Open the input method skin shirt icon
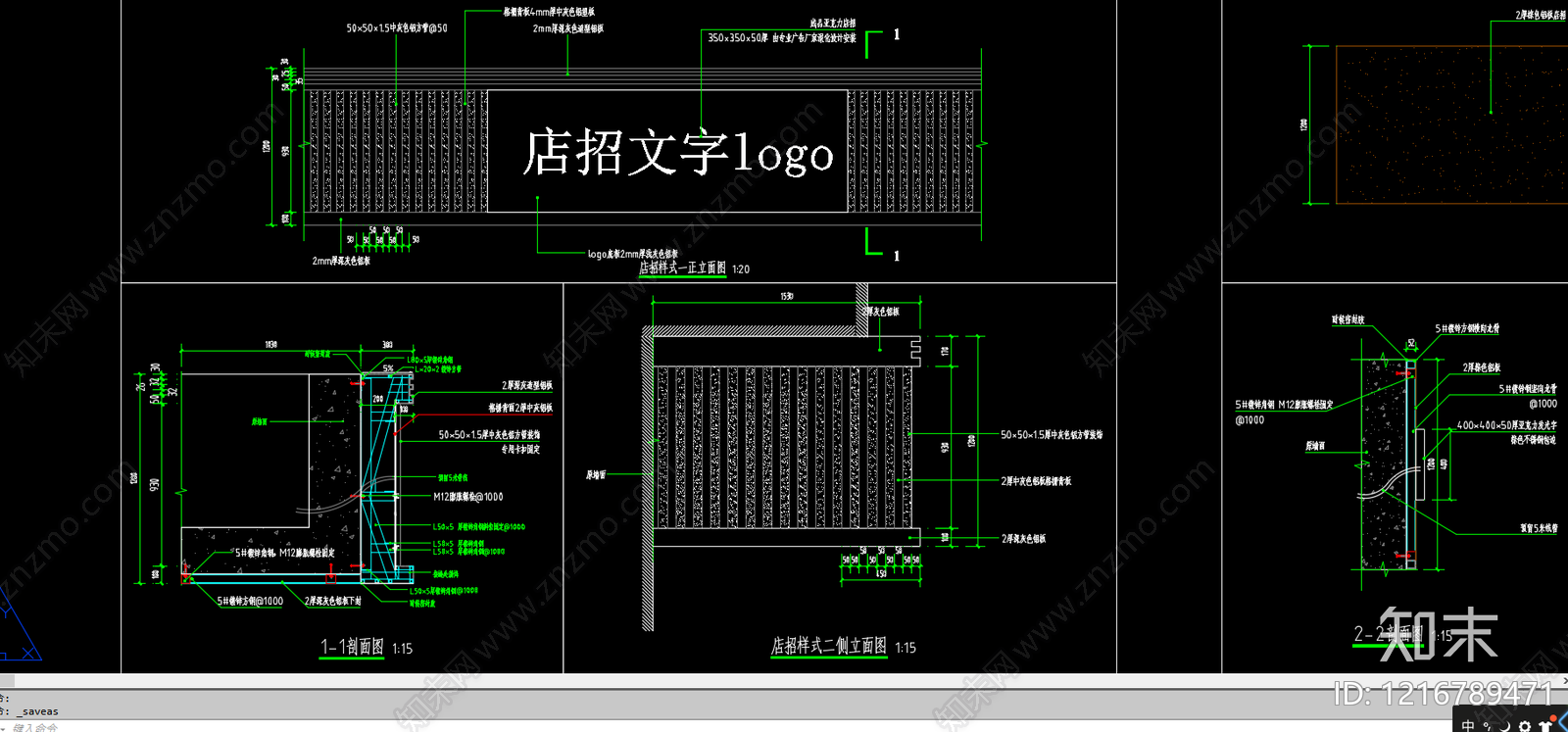This screenshot has width=1568, height=732. click(1545, 725)
